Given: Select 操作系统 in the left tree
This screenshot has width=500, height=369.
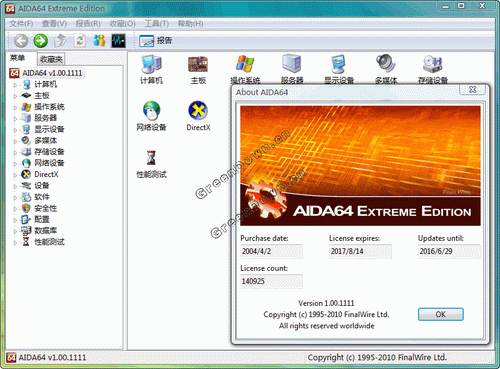Looking at the screenshot, I should [x=49, y=107].
